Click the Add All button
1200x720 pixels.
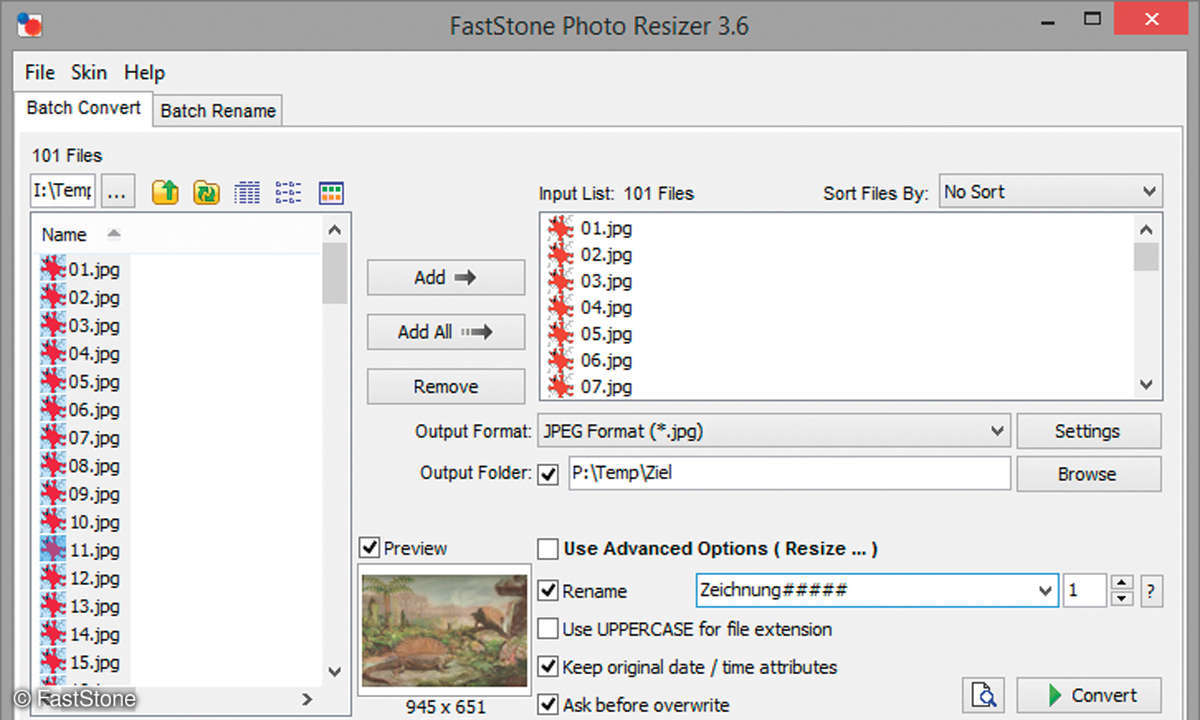(x=446, y=332)
